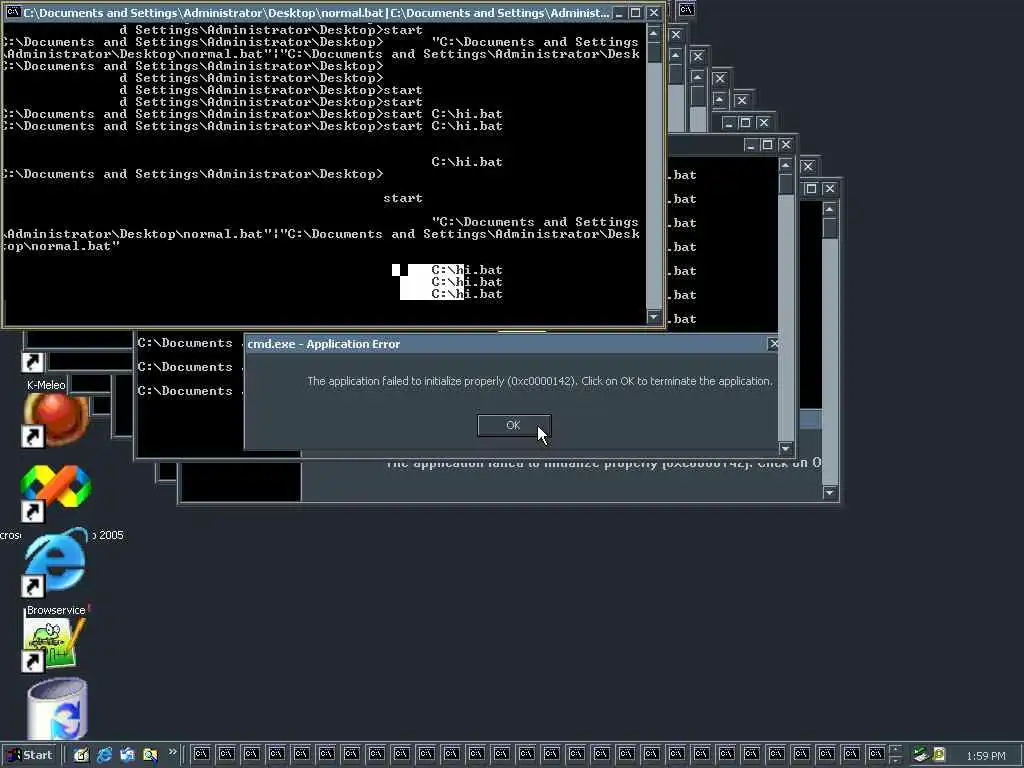Show the previous row of taskbar buttons
The image size is (1024, 768).
point(895,749)
